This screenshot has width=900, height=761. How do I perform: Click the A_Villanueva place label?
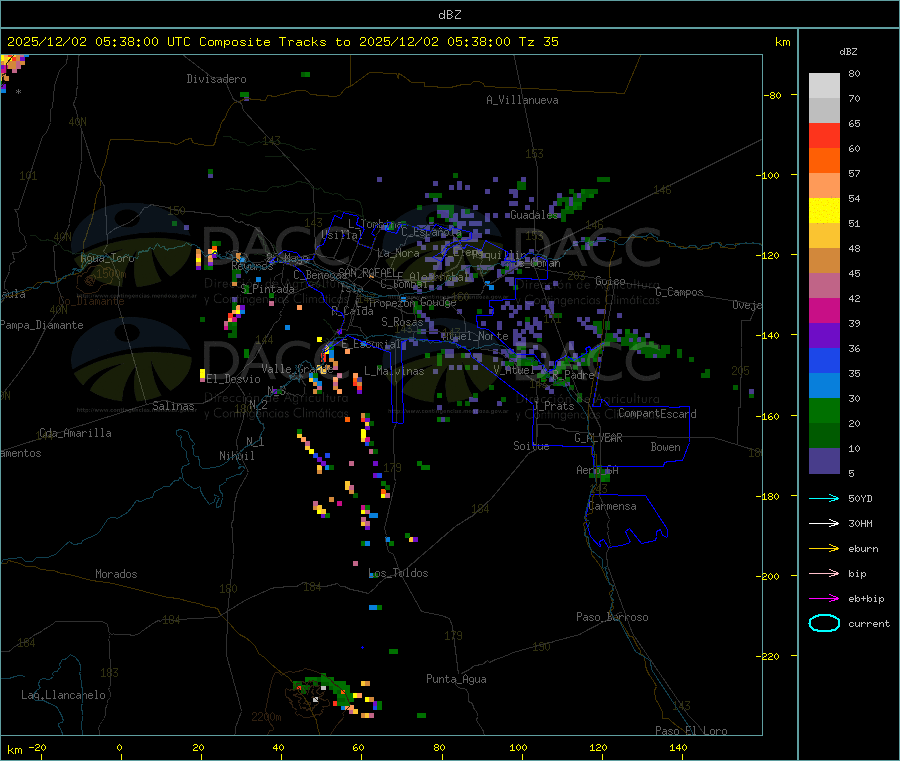point(522,100)
